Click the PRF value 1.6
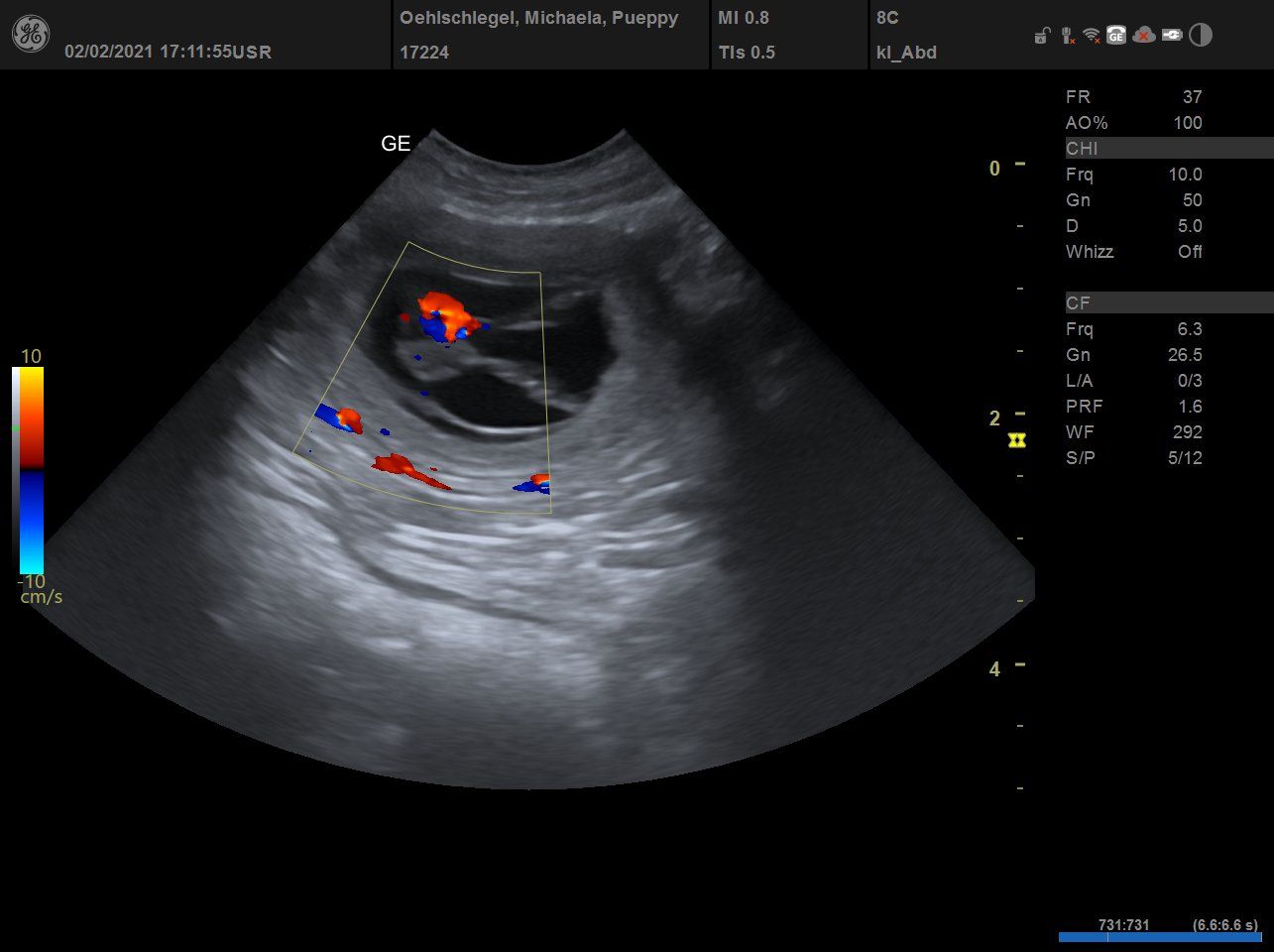The height and width of the screenshot is (952, 1274). point(1190,407)
